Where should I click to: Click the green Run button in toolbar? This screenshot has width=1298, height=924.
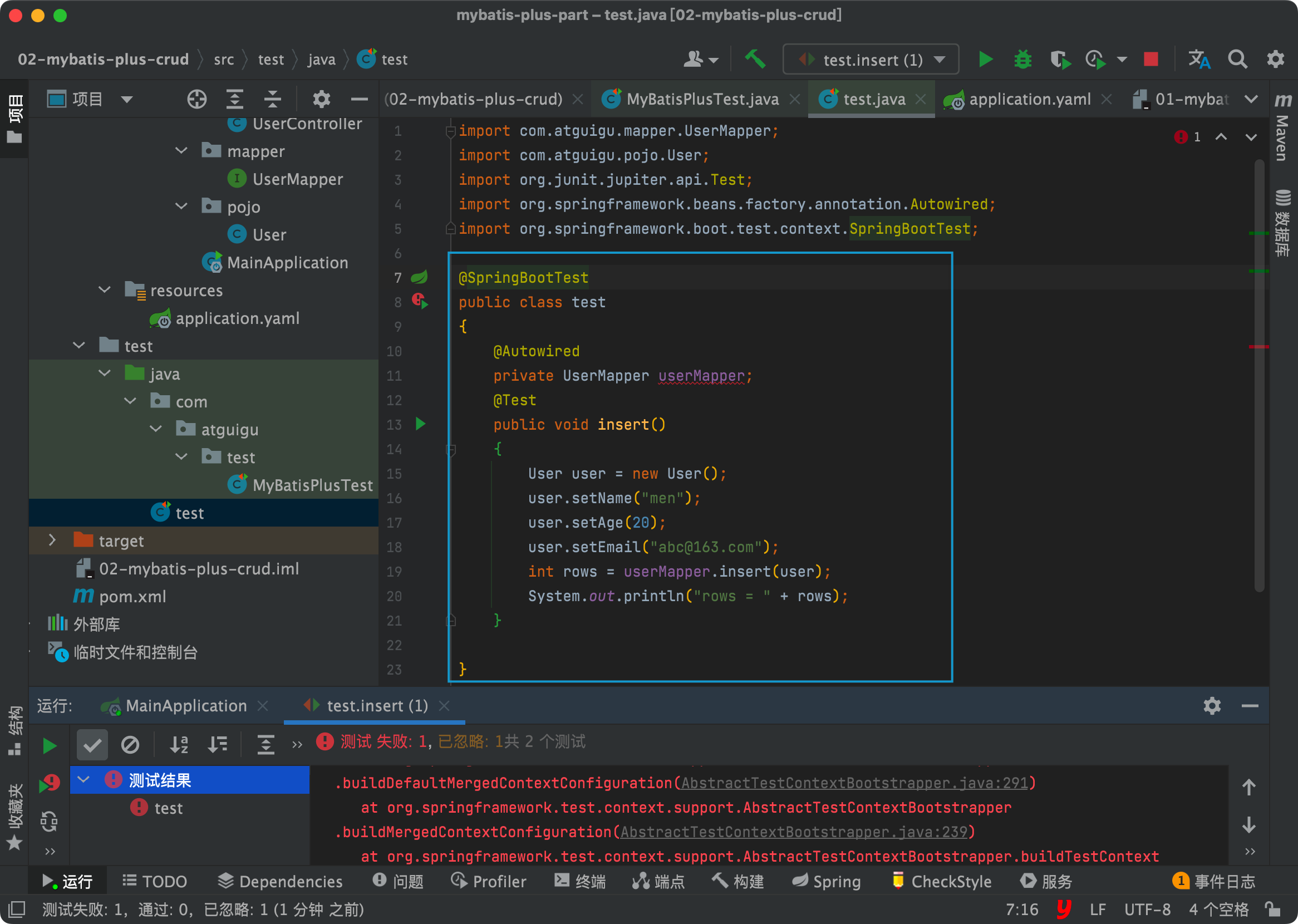[x=985, y=59]
